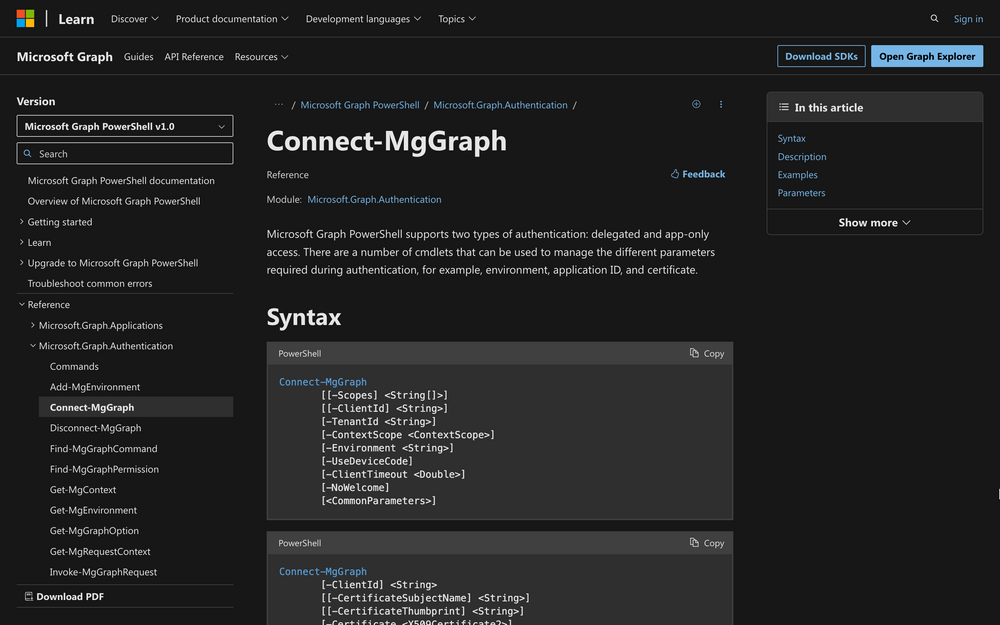The height and width of the screenshot is (625, 1000).
Task: Click the add-to-collection plus icon
Action: click(x=696, y=104)
